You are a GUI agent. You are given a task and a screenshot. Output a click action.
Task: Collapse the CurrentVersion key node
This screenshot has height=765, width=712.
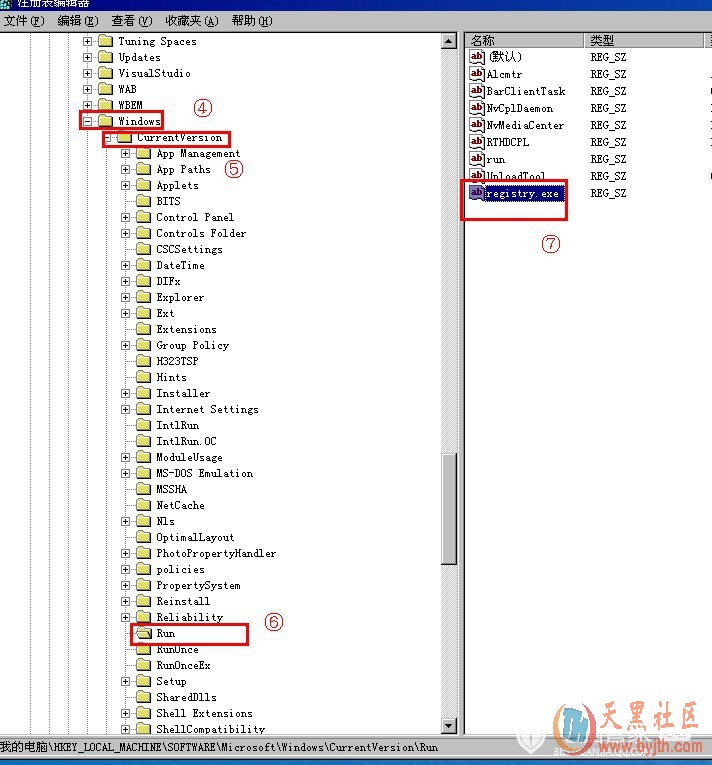tap(107, 137)
